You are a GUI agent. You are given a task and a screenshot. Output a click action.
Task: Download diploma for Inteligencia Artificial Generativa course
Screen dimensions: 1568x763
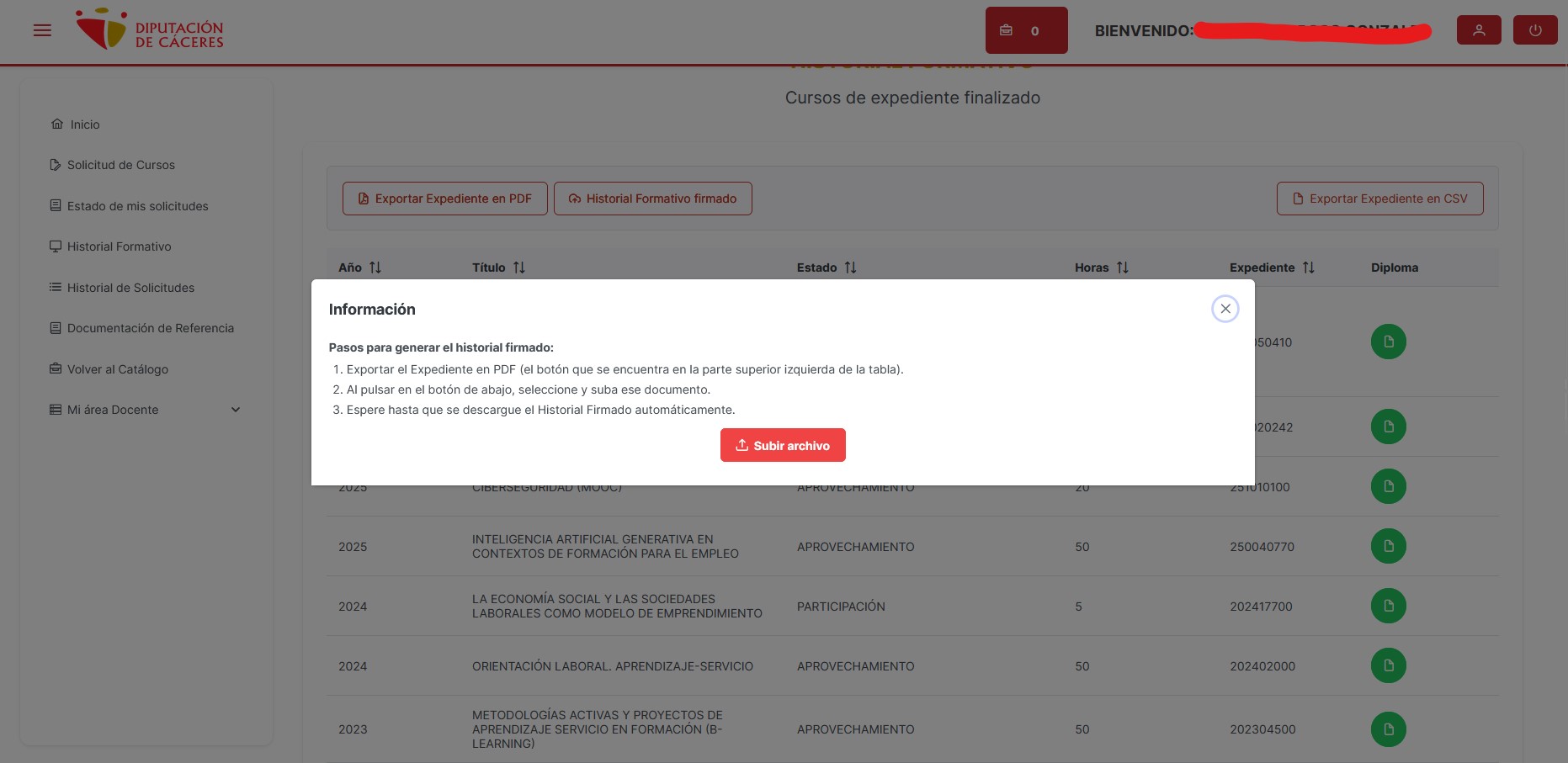coord(1388,547)
